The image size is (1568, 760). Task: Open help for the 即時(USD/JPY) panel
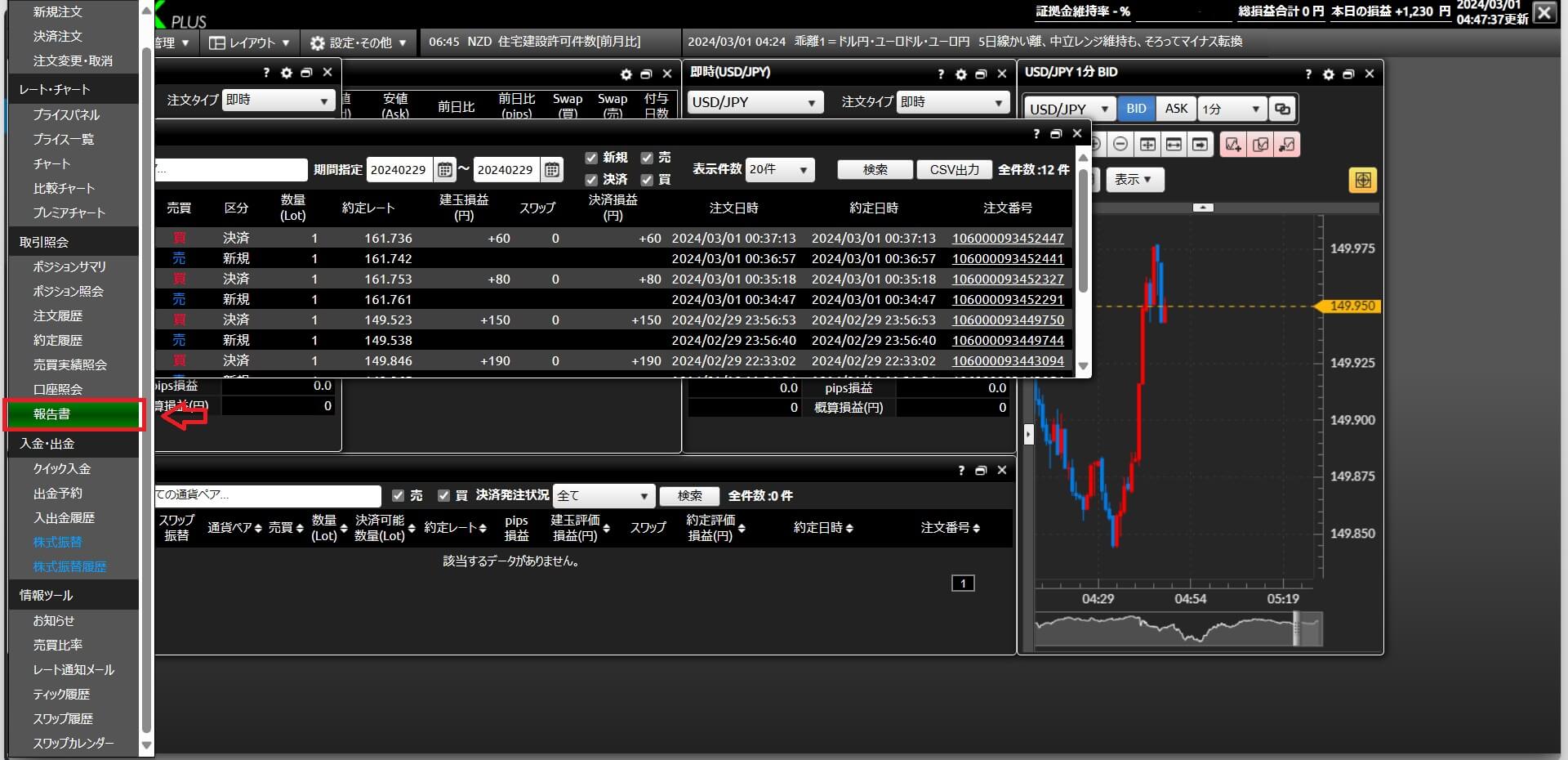point(941,74)
